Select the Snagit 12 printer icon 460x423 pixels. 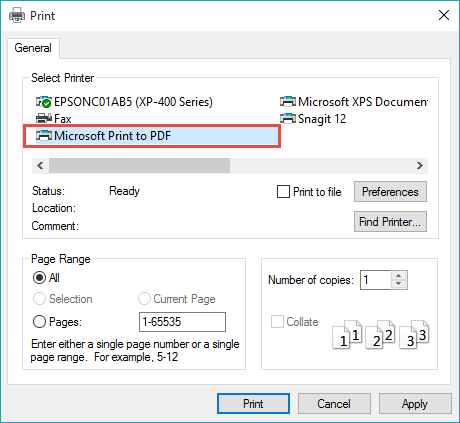[288, 118]
